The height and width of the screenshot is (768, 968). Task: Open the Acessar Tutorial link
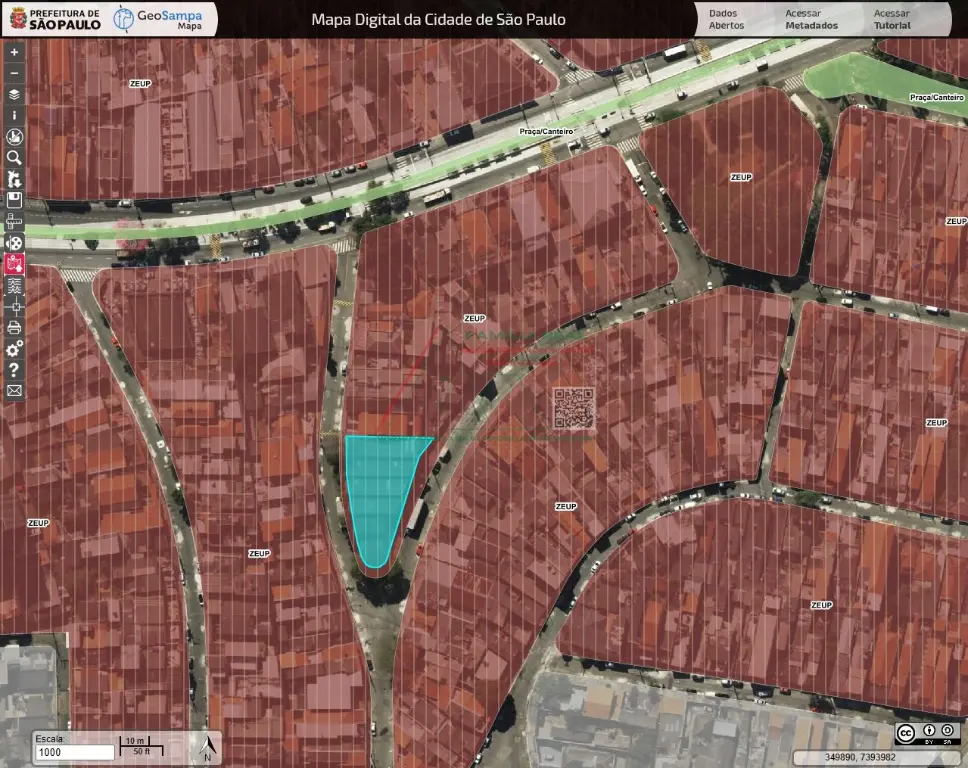click(x=891, y=19)
